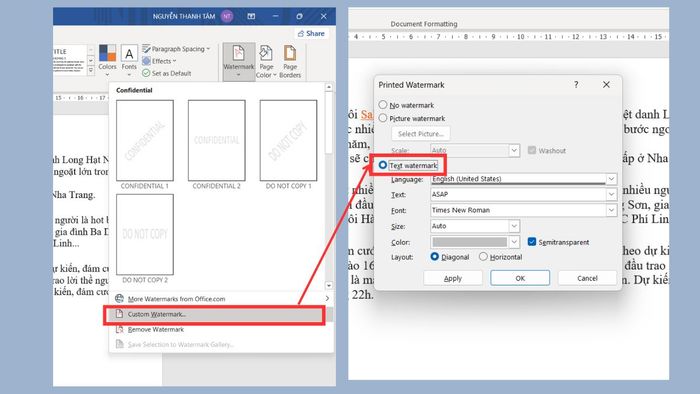Open the Scale dropdown
700x394 pixels.
click(x=514, y=150)
